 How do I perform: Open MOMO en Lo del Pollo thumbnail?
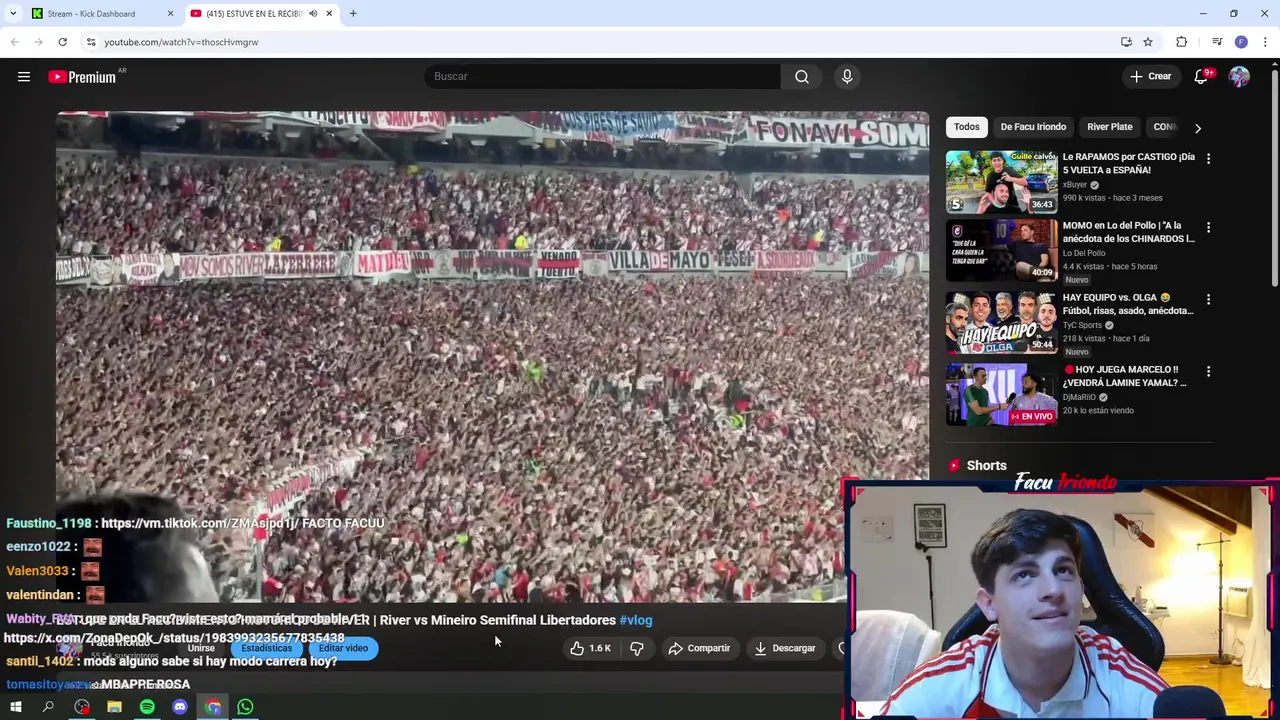(1001, 251)
